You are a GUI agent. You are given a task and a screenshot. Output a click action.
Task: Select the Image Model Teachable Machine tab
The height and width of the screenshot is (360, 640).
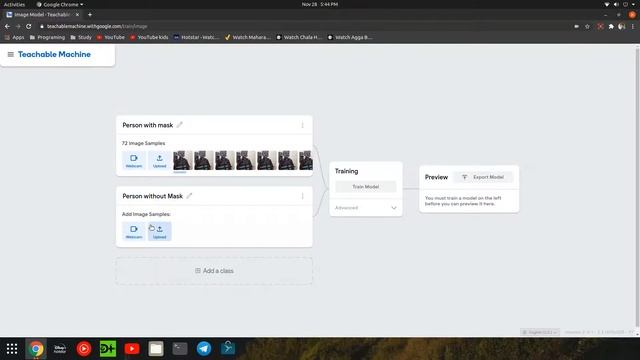click(42, 15)
